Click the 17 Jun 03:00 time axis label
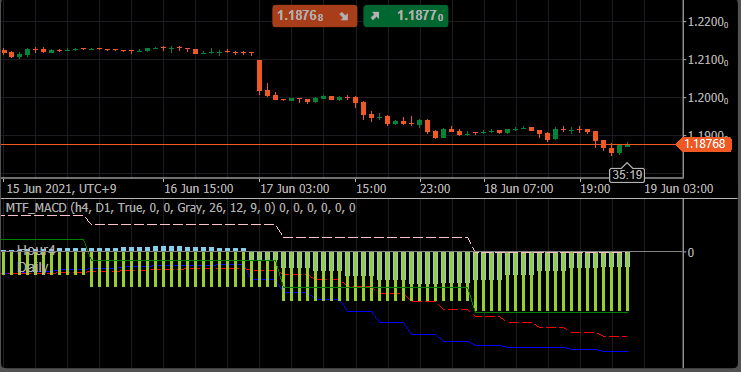 pos(295,189)
